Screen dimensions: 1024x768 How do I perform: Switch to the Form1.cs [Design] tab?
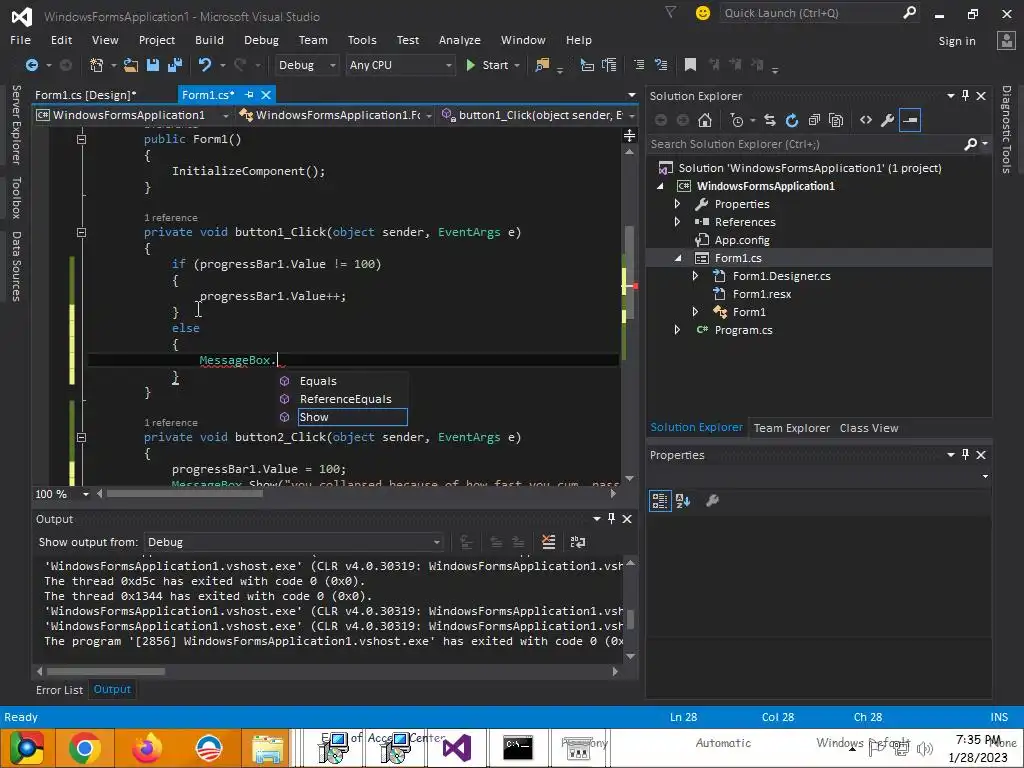click(x=86, y=95)
